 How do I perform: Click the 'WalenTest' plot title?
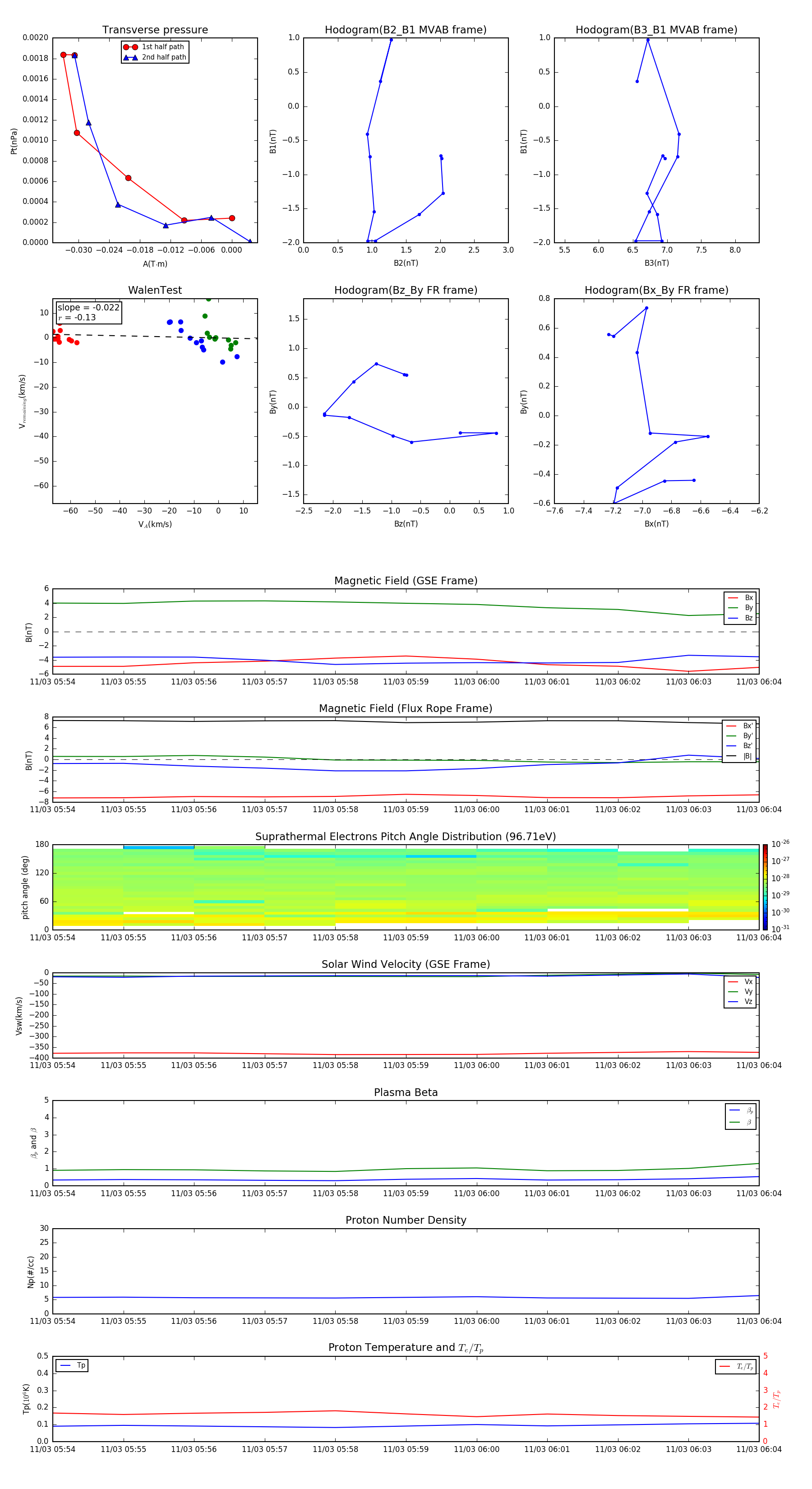[155, 290]
